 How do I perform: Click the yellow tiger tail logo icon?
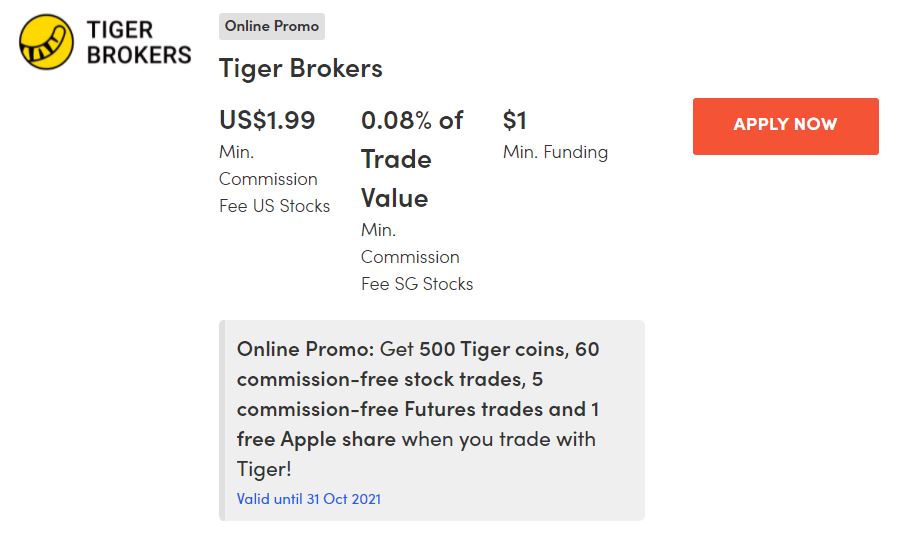coord(47,42)
